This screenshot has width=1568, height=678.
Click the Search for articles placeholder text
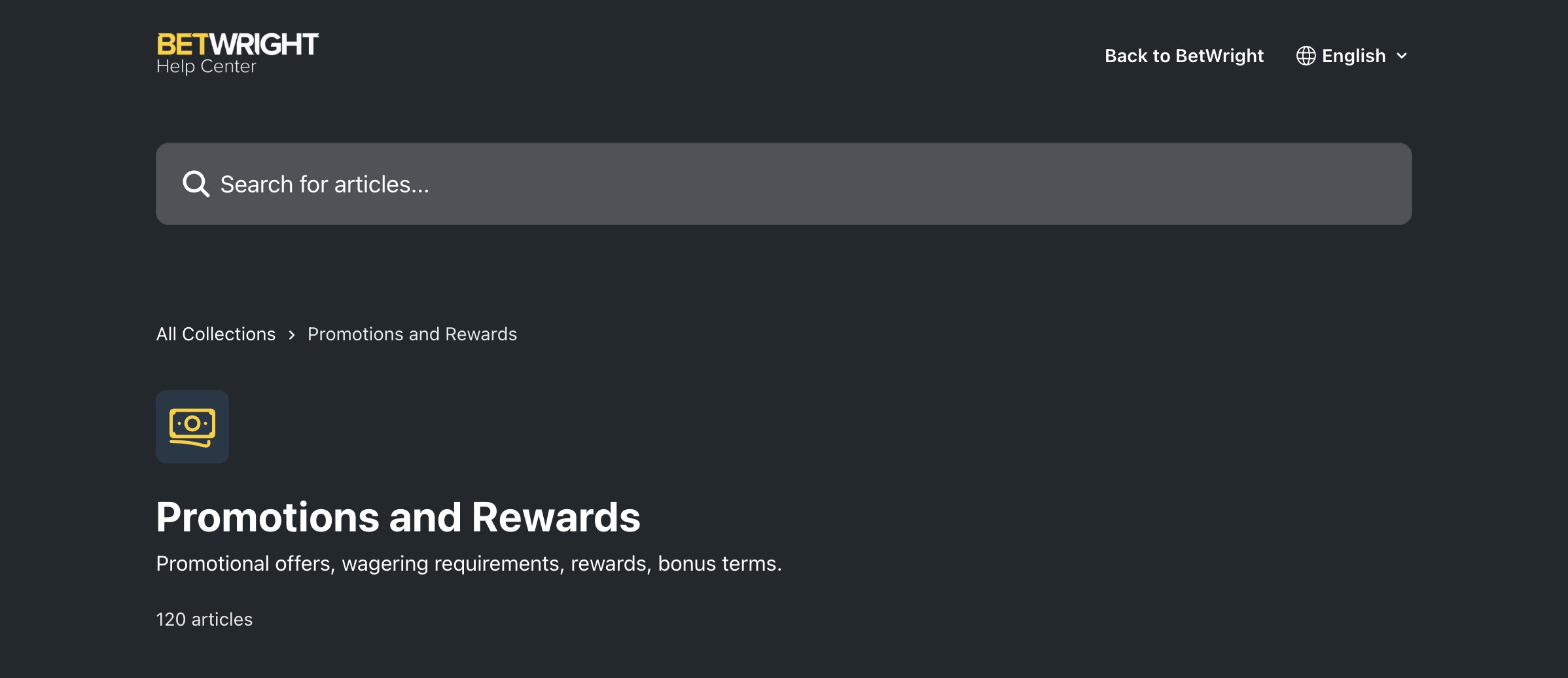click(325, 185)
